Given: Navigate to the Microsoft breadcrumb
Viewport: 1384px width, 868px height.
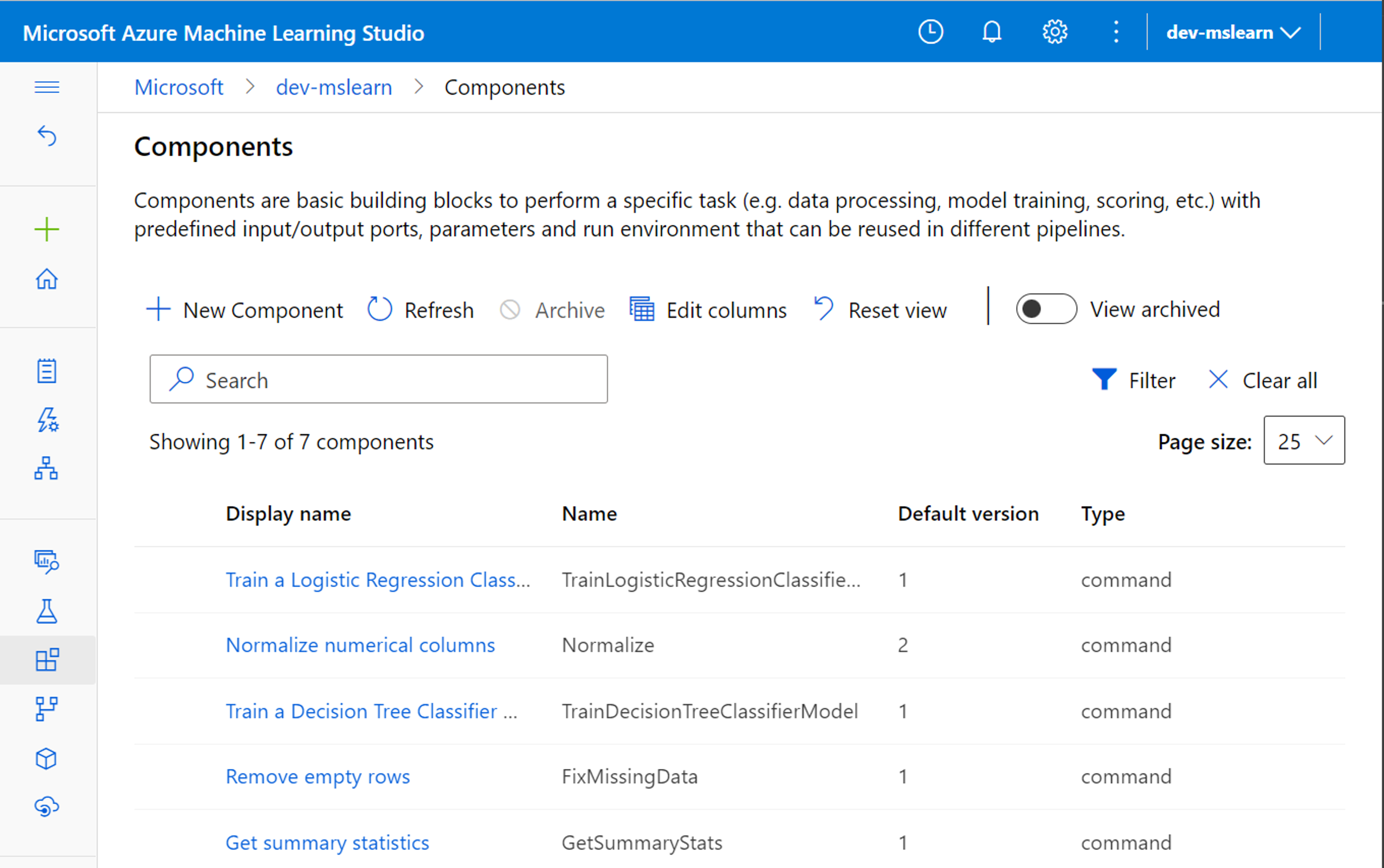Looking at the screenshot, I should click(179, 87).
